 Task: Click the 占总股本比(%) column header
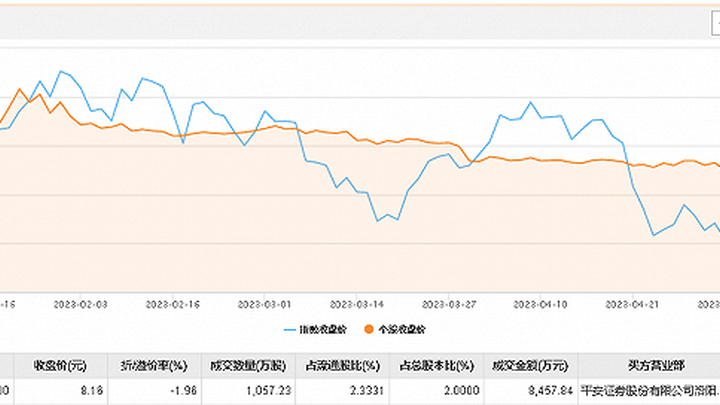pos(436,366)
